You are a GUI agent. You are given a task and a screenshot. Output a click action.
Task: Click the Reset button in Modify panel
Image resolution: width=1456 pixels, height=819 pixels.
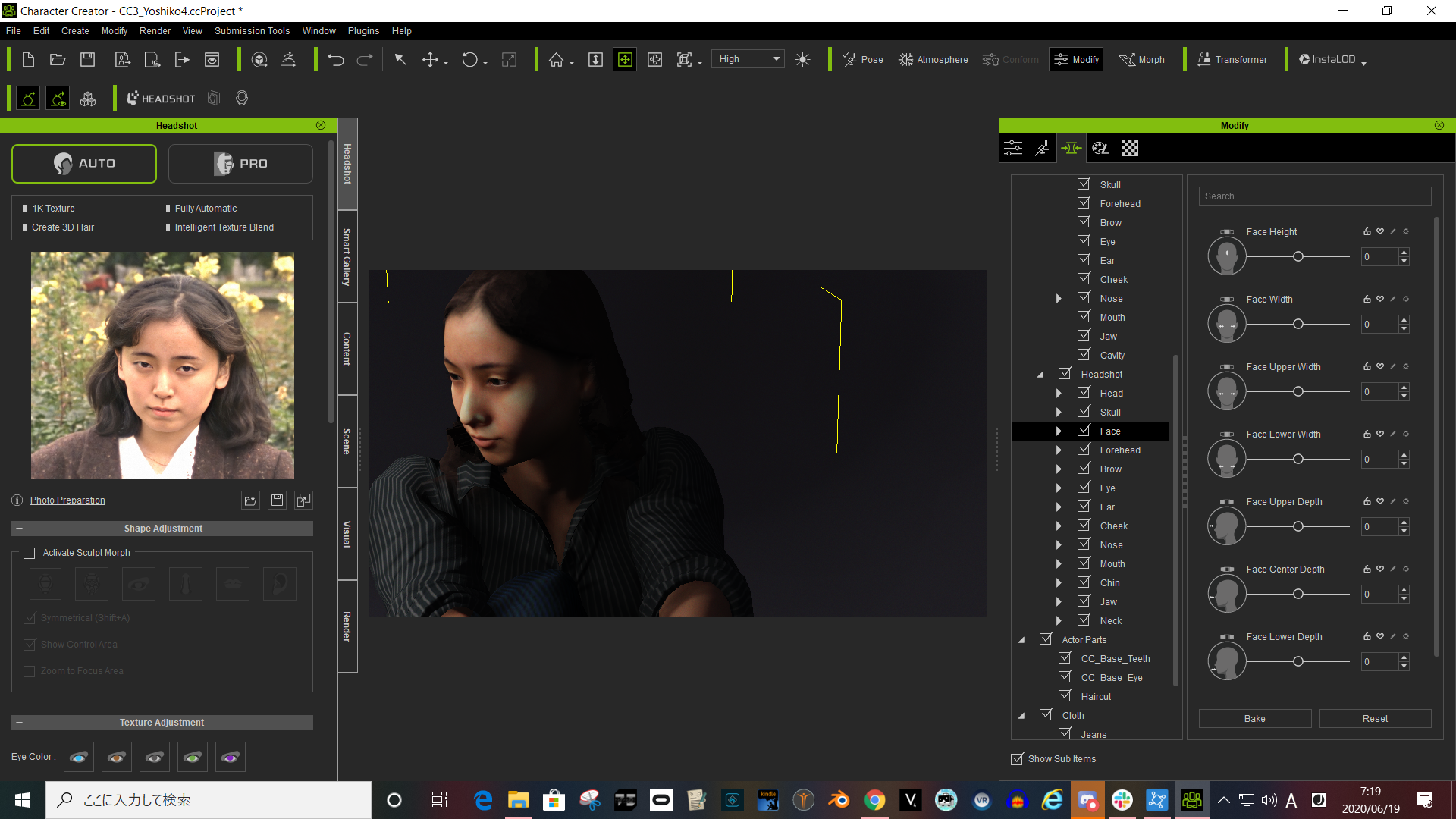pyautogui.click(x=1374, y=718)
